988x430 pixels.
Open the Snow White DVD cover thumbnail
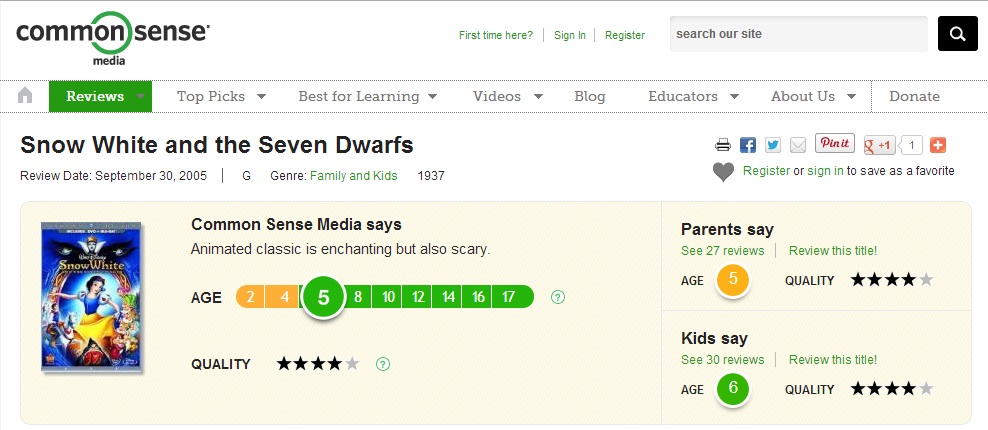coord(92,296)
